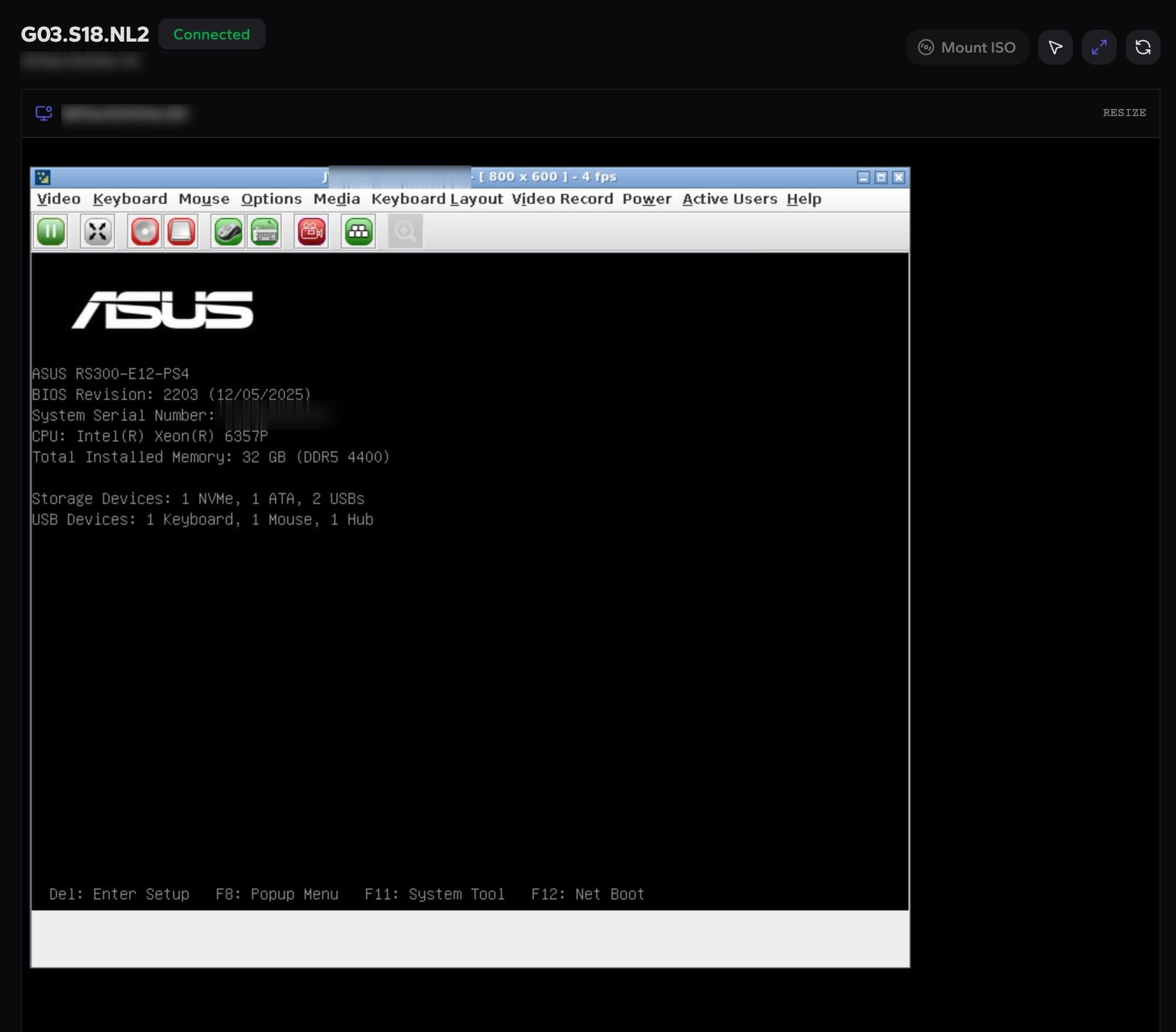Click the 'Del: Enter Setup' text
Viewport: 1176px width, 1032px height.
click(x=119, y=894)
